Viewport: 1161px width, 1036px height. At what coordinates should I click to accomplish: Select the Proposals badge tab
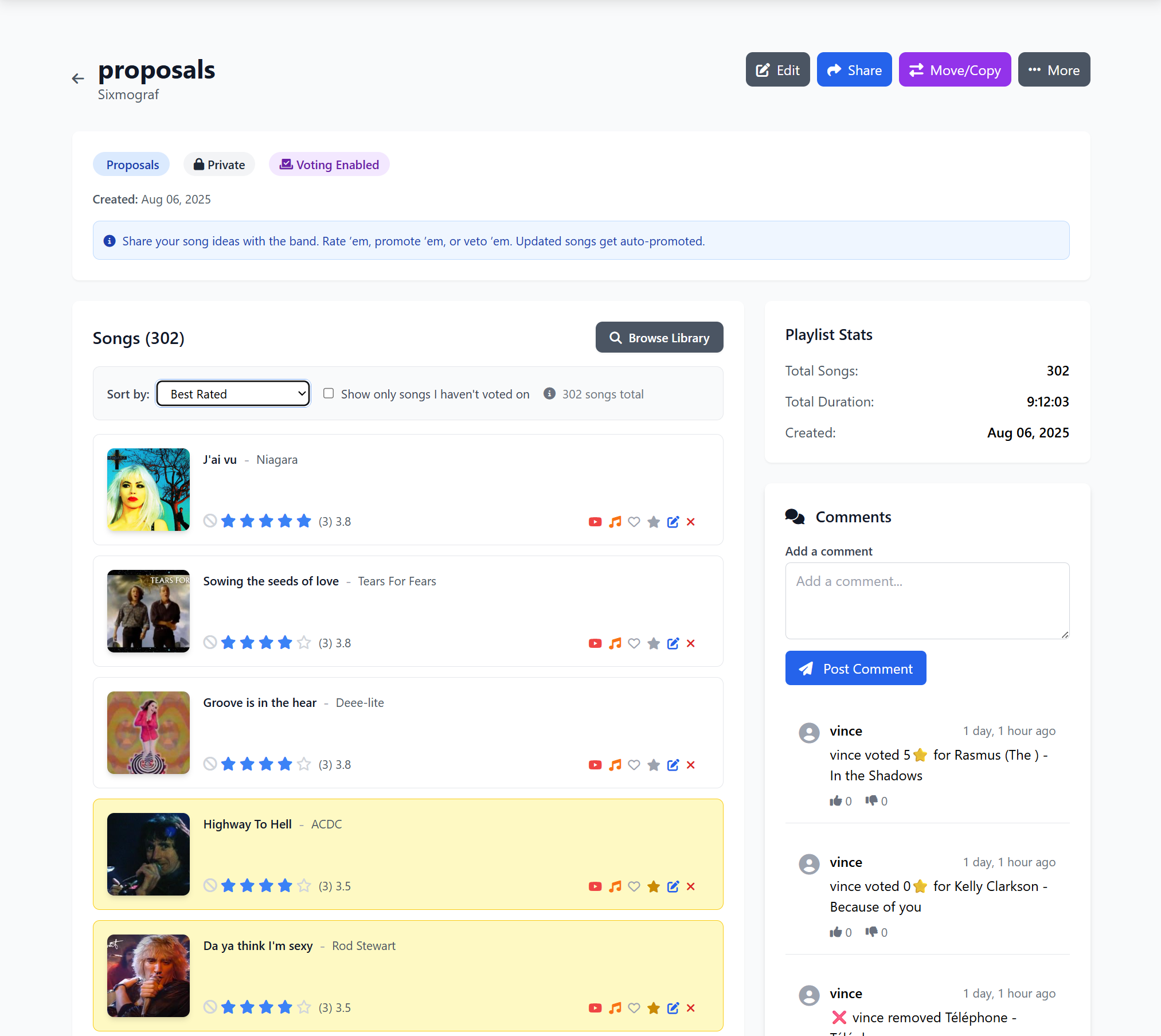[131, 165]
